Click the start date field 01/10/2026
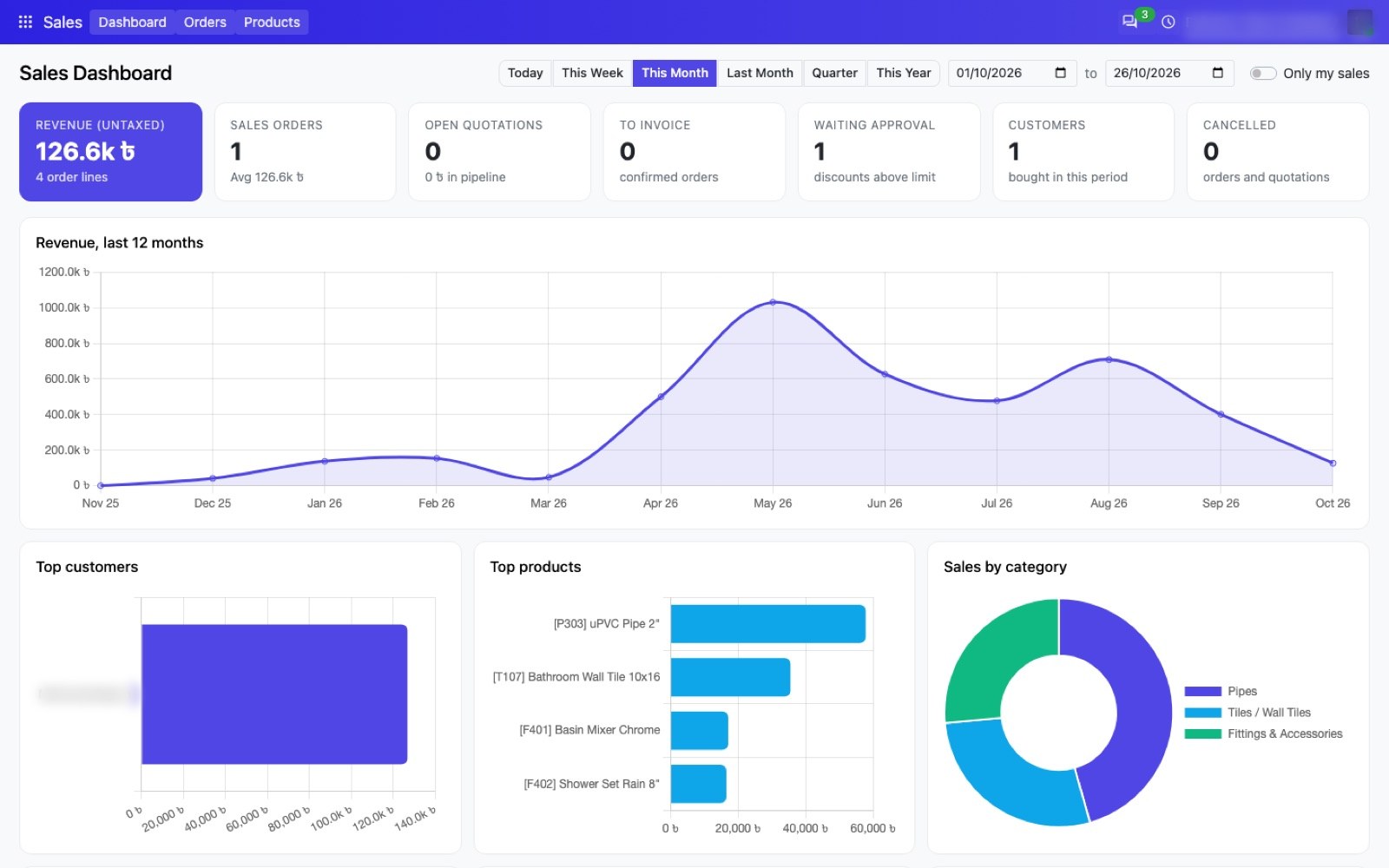This screenshot has height=868, width=1389. (1012, 73)
